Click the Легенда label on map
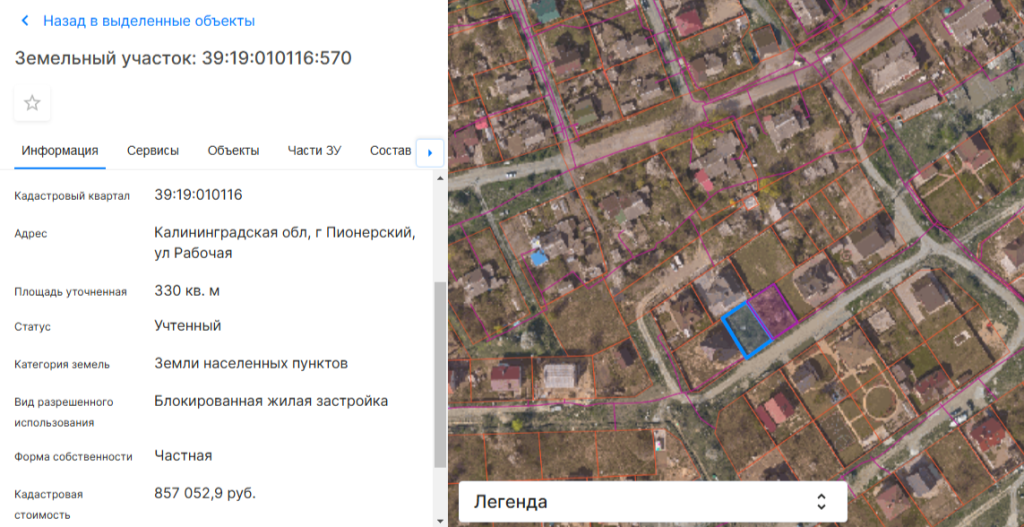The width and height of the screenshot is (1024, 527). (510, 502)
